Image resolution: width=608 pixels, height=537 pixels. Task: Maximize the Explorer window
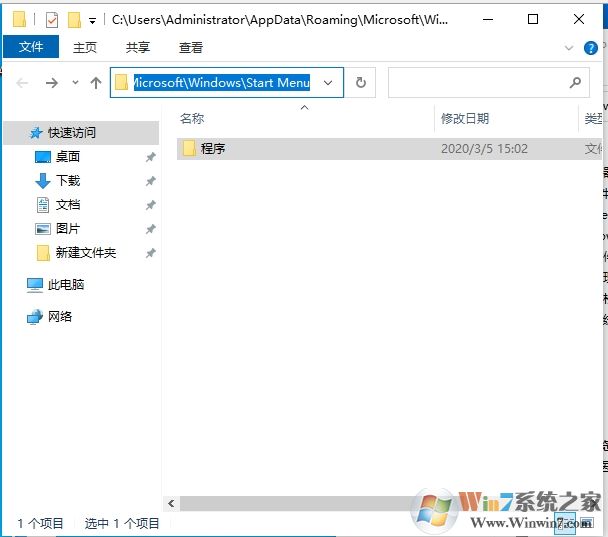pyautogui.click(x=533, y=19)
